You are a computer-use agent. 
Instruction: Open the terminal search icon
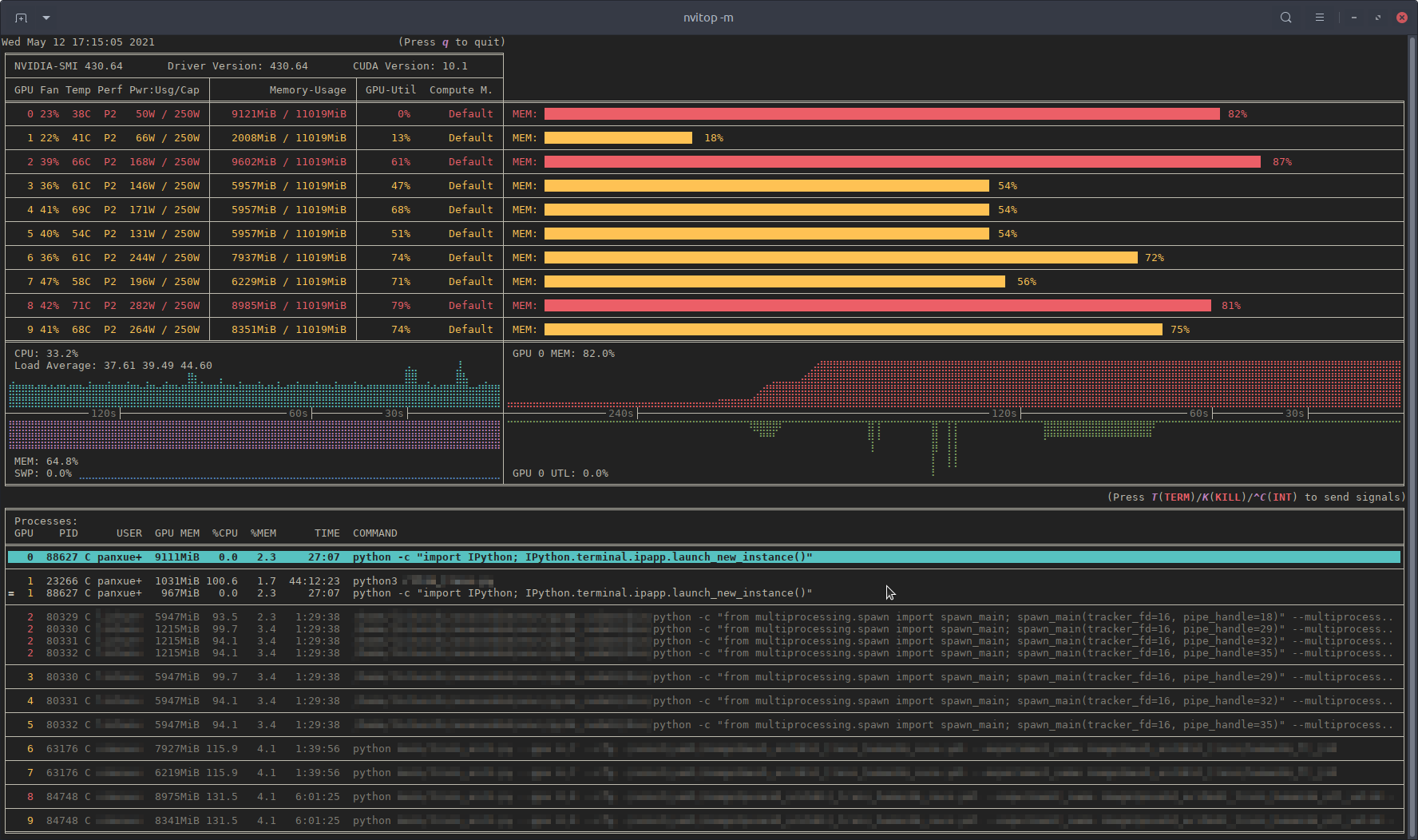[x=1285, y=18]
